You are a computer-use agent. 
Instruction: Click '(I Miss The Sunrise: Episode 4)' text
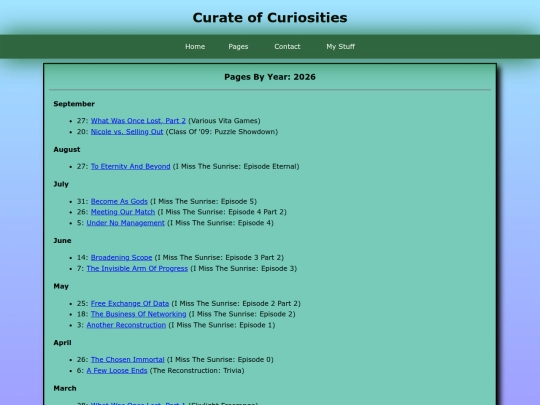(x=220, y=223)
